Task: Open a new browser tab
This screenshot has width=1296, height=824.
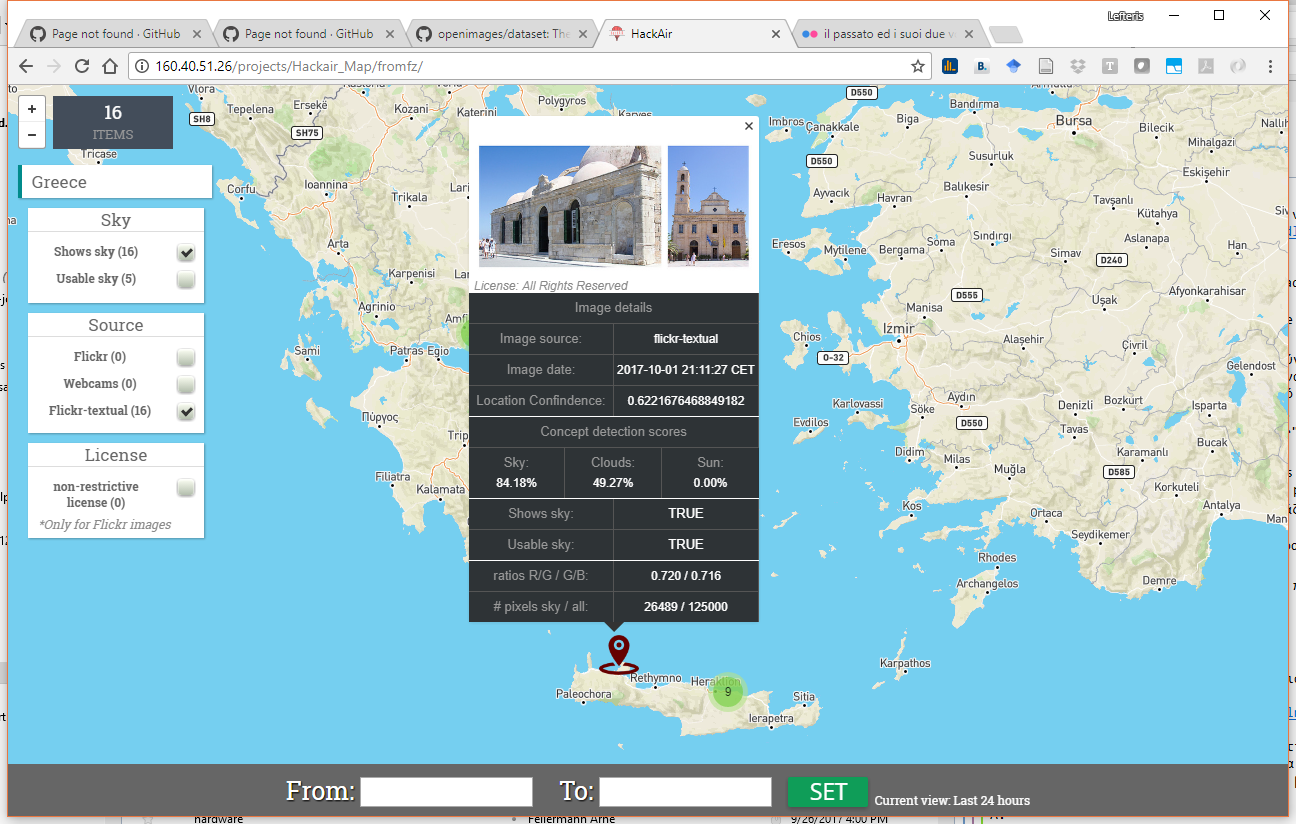Action: pyautogui.click(x=1005, y=34)
